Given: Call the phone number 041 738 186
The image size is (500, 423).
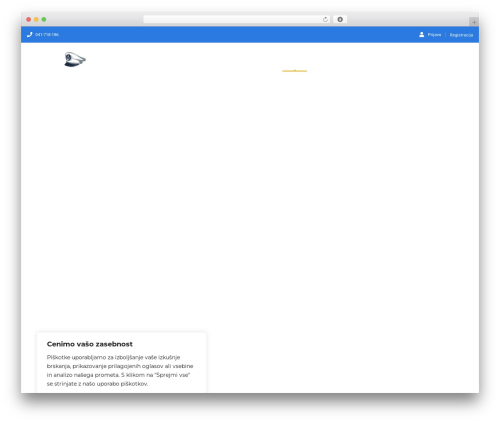Looking at the screenshot, I should coord(47,34).
